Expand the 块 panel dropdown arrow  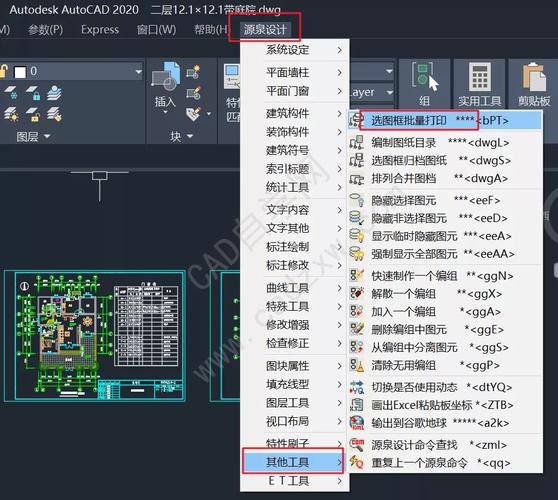pos(190,136)
